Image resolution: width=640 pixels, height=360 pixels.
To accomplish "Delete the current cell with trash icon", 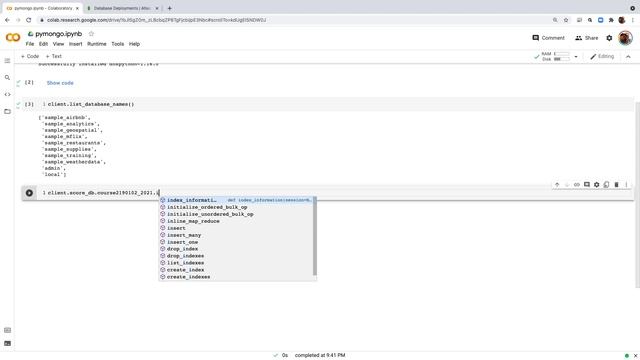I will pyautogui.click(x=616, y=185).
